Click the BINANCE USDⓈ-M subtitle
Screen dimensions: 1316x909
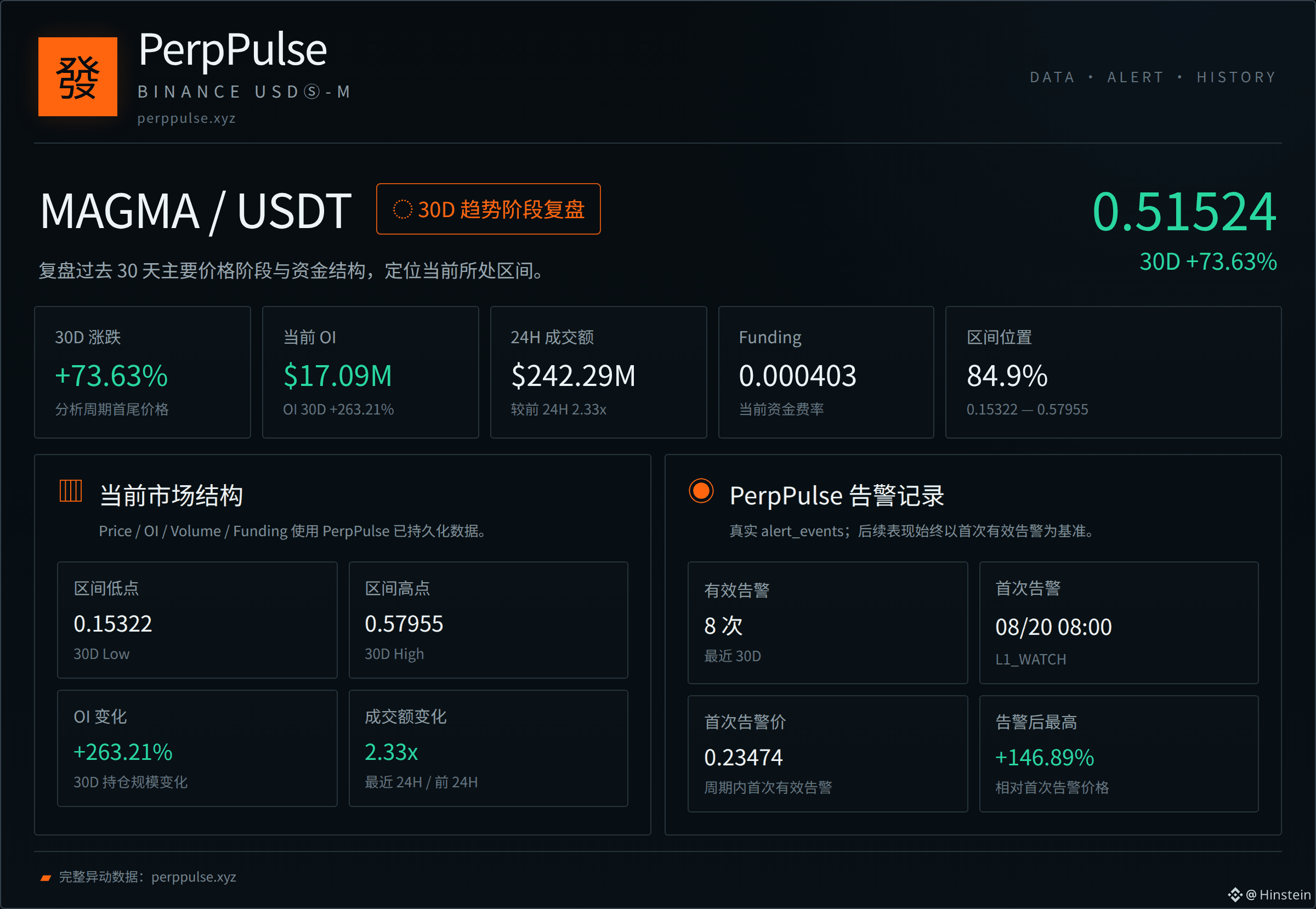pyautogui.click(x=245, y=92)
